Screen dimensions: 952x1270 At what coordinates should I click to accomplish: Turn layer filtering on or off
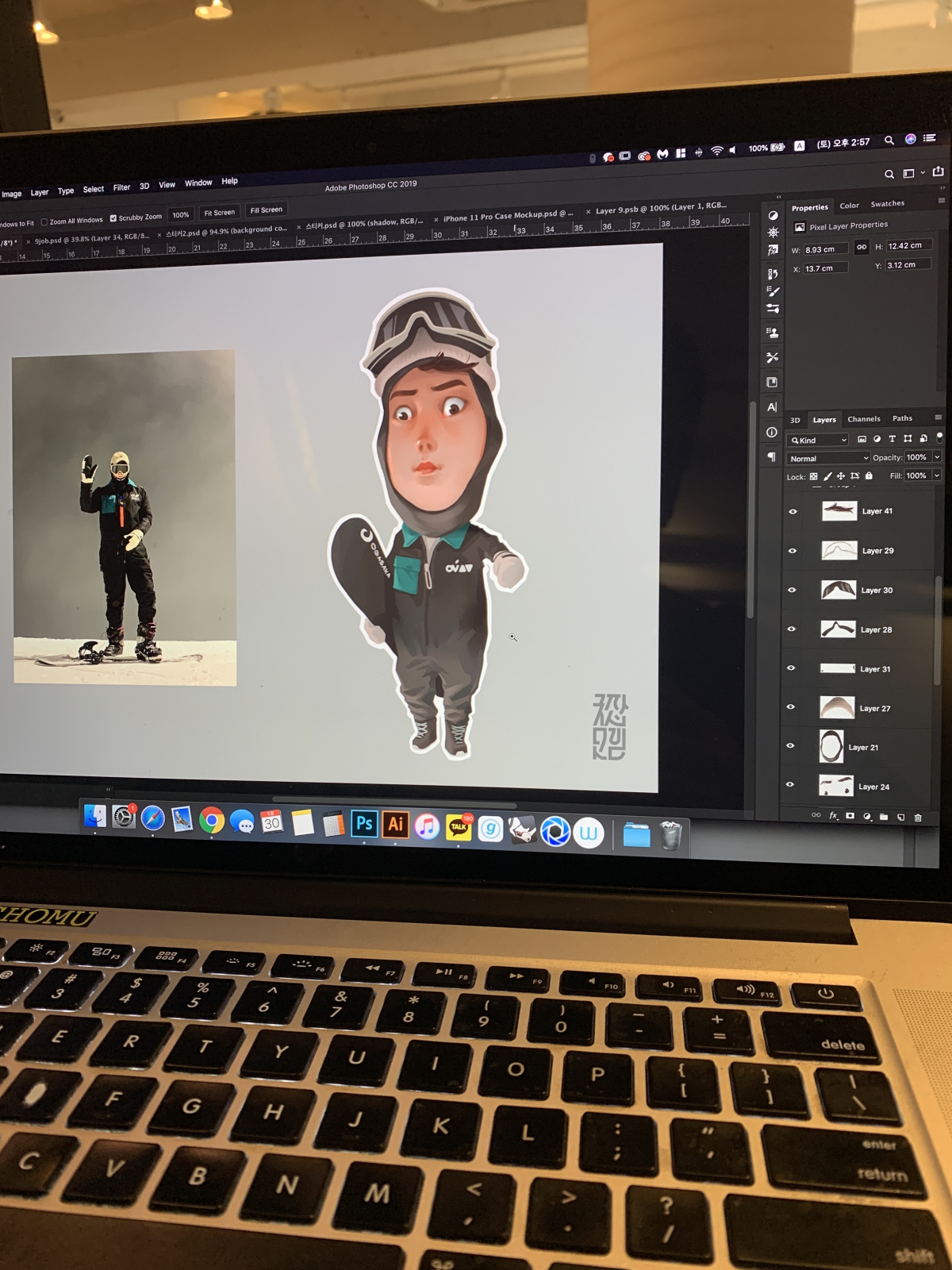click(940, 437)
